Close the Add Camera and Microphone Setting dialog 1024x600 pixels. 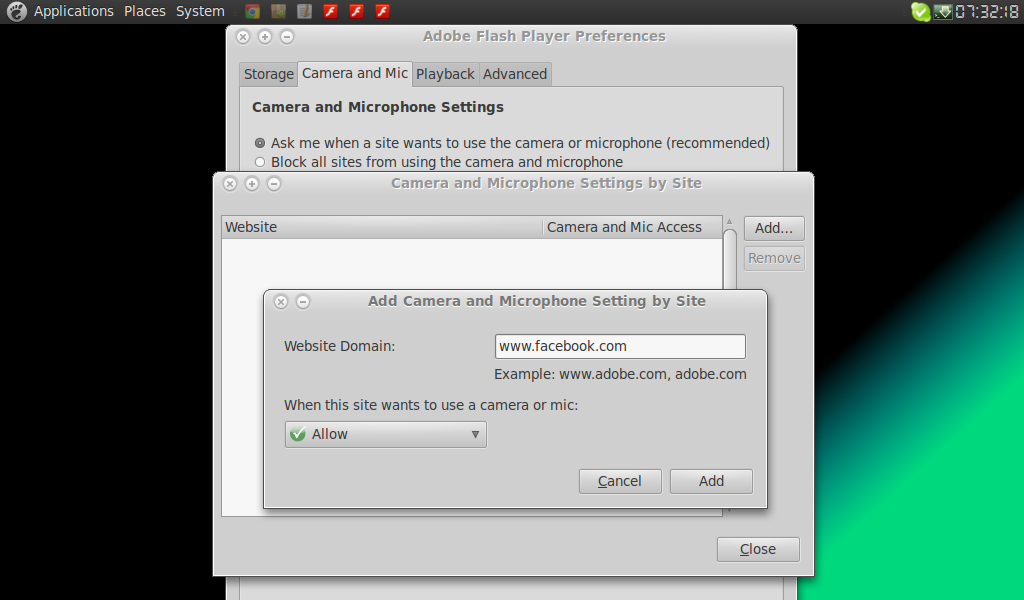(x=281, y=302)
